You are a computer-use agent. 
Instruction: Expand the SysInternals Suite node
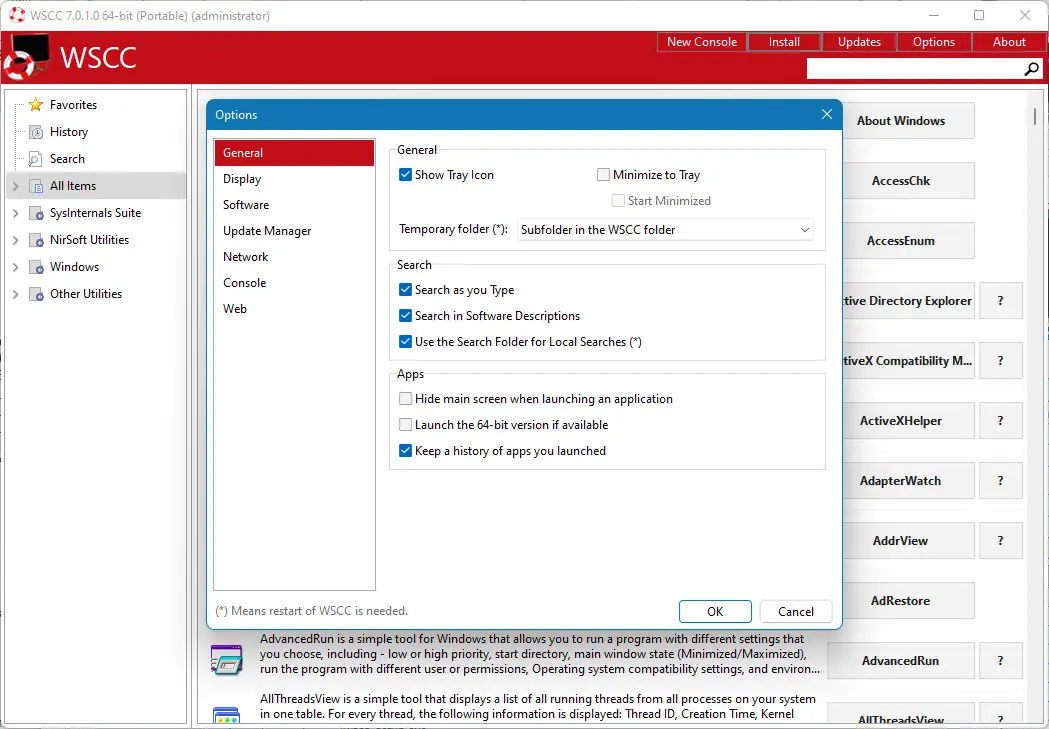[x=15, y=213]
